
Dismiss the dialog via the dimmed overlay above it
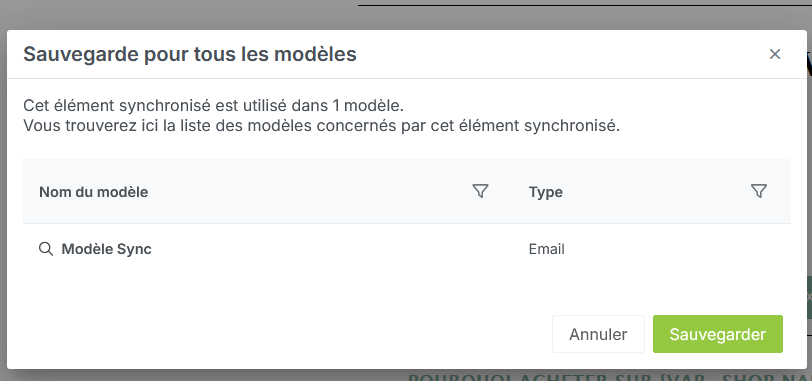[176, 14]
